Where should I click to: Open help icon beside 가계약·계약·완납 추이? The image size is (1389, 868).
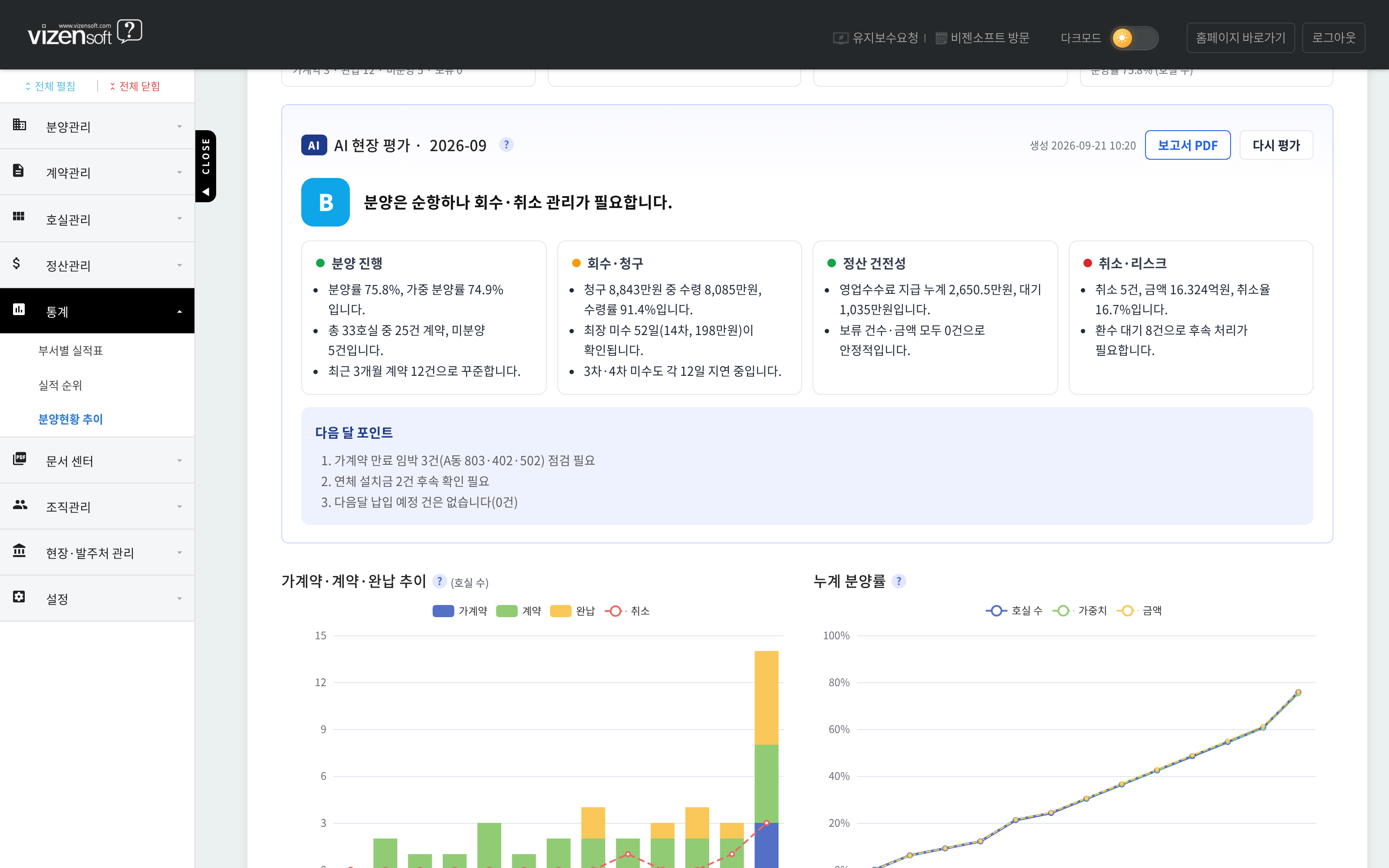click(440, 581)
